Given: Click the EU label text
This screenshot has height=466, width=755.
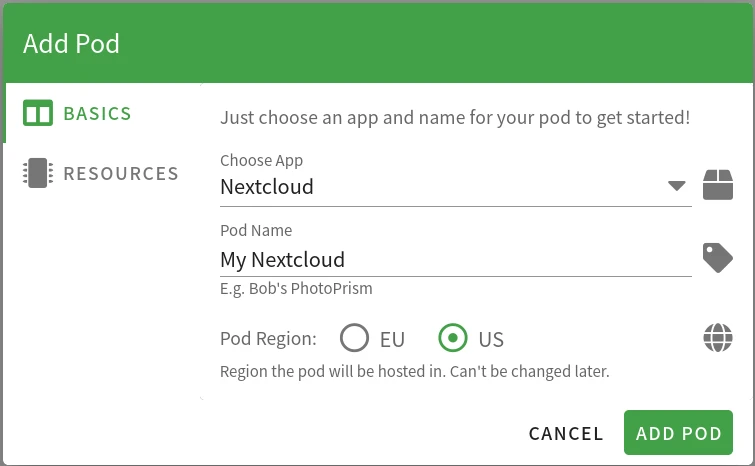Looking at the screenshot, I should pyautogui.click(x=392, y=339).
